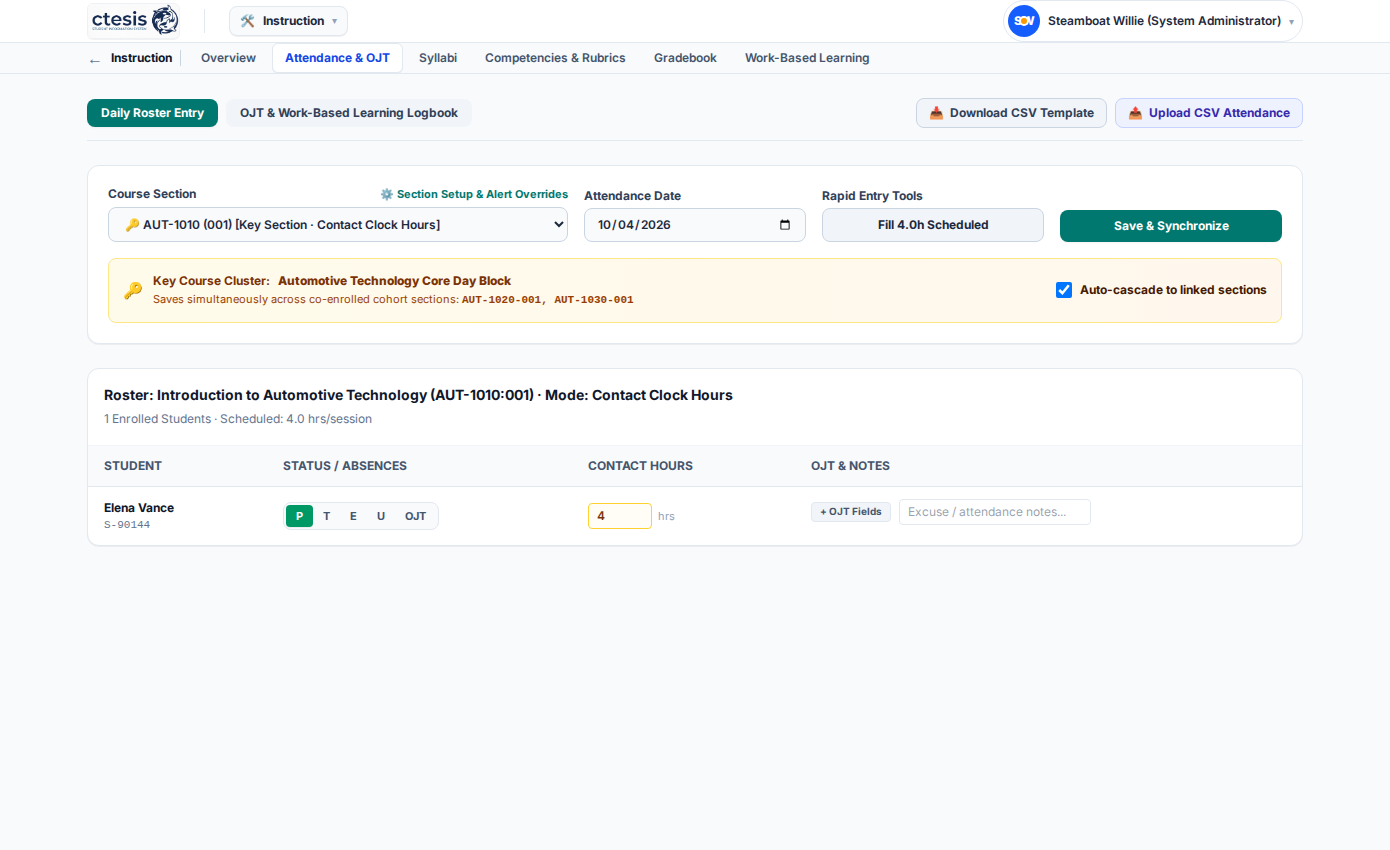
Task: Select the Attendance & OJT tab
Action: 337,58
